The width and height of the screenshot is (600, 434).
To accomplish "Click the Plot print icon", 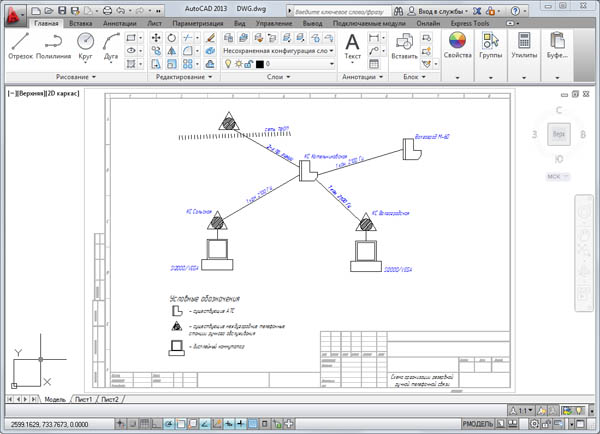I will [x=108, y=11].
